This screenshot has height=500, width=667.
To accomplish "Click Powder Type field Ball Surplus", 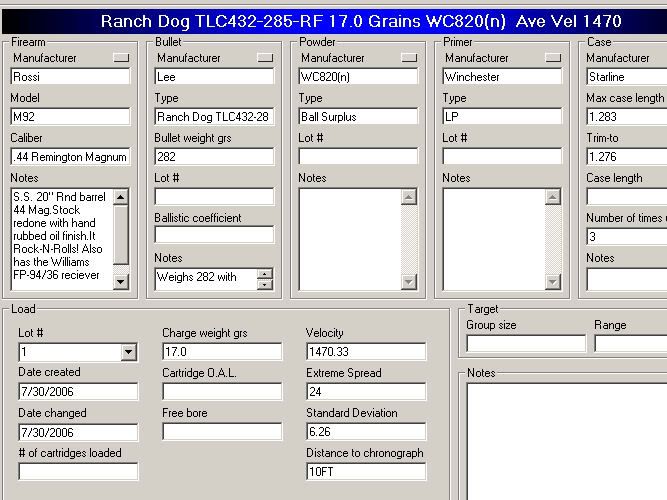I will tap(358, 117).
